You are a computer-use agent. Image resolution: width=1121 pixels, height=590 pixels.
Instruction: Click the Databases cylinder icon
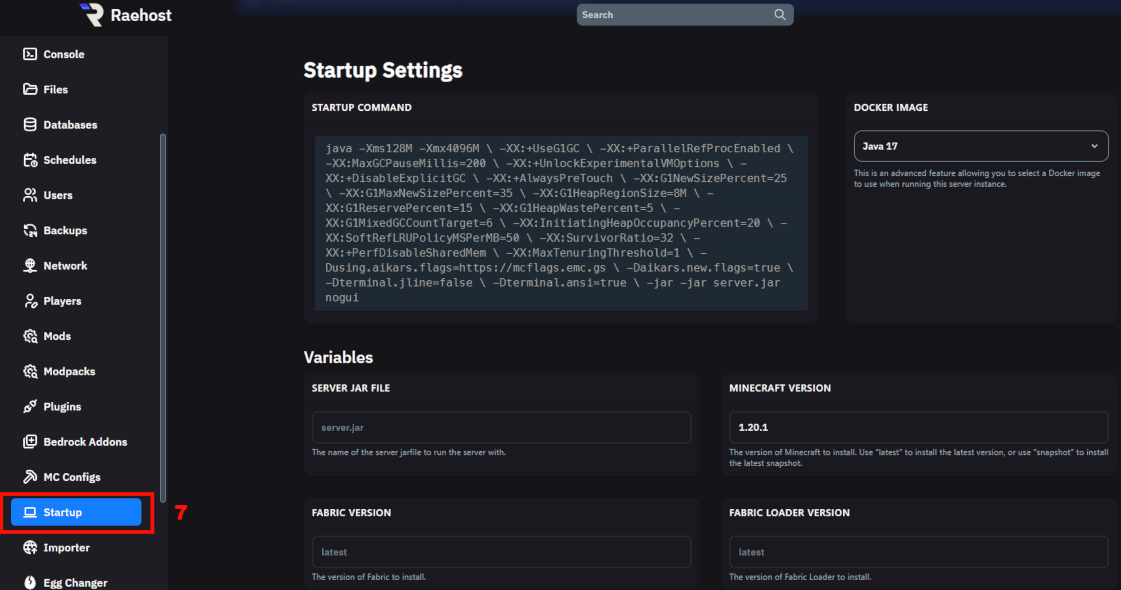coord(30,124)
